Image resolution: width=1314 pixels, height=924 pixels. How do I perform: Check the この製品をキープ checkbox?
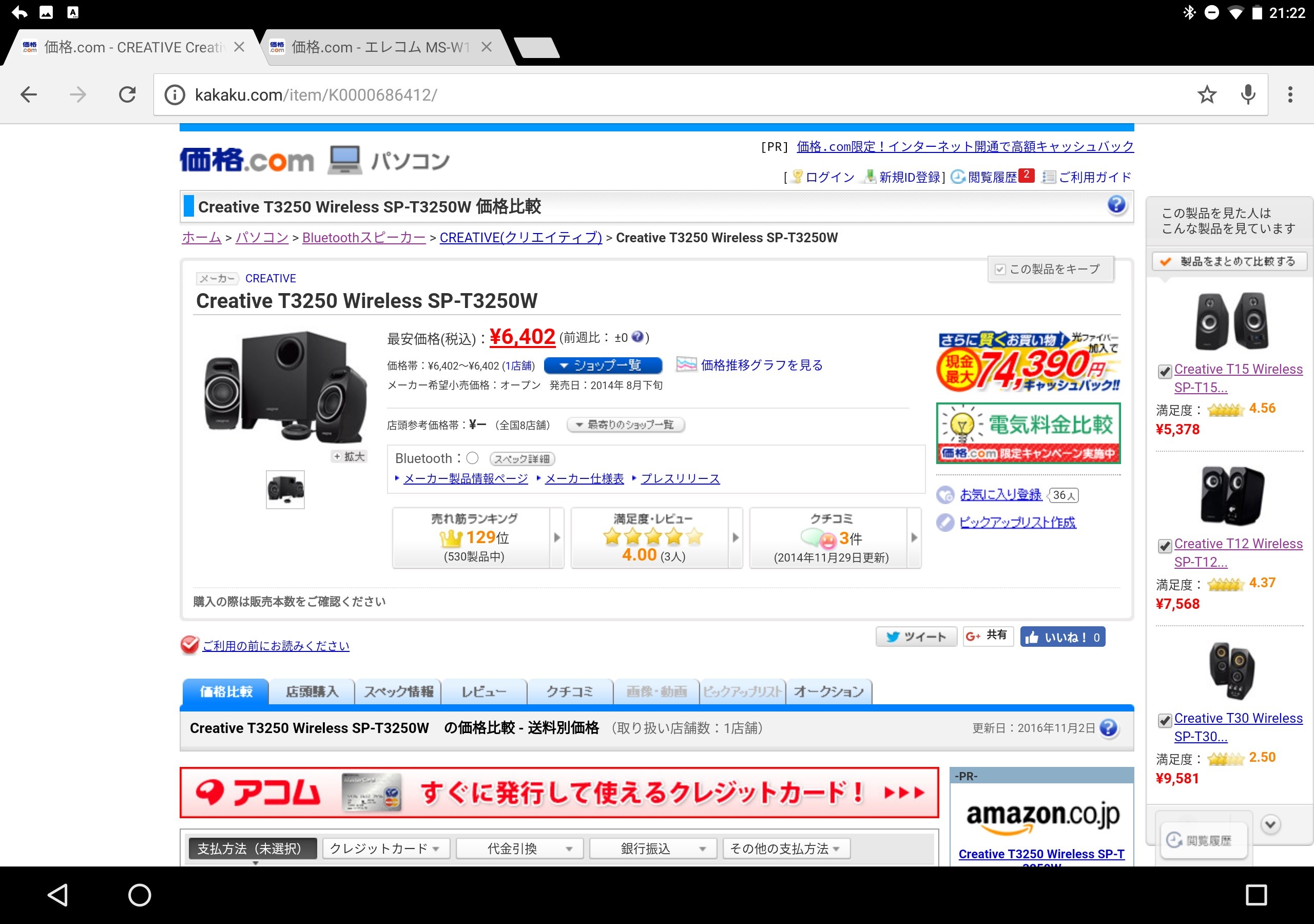pos(1000,269)
